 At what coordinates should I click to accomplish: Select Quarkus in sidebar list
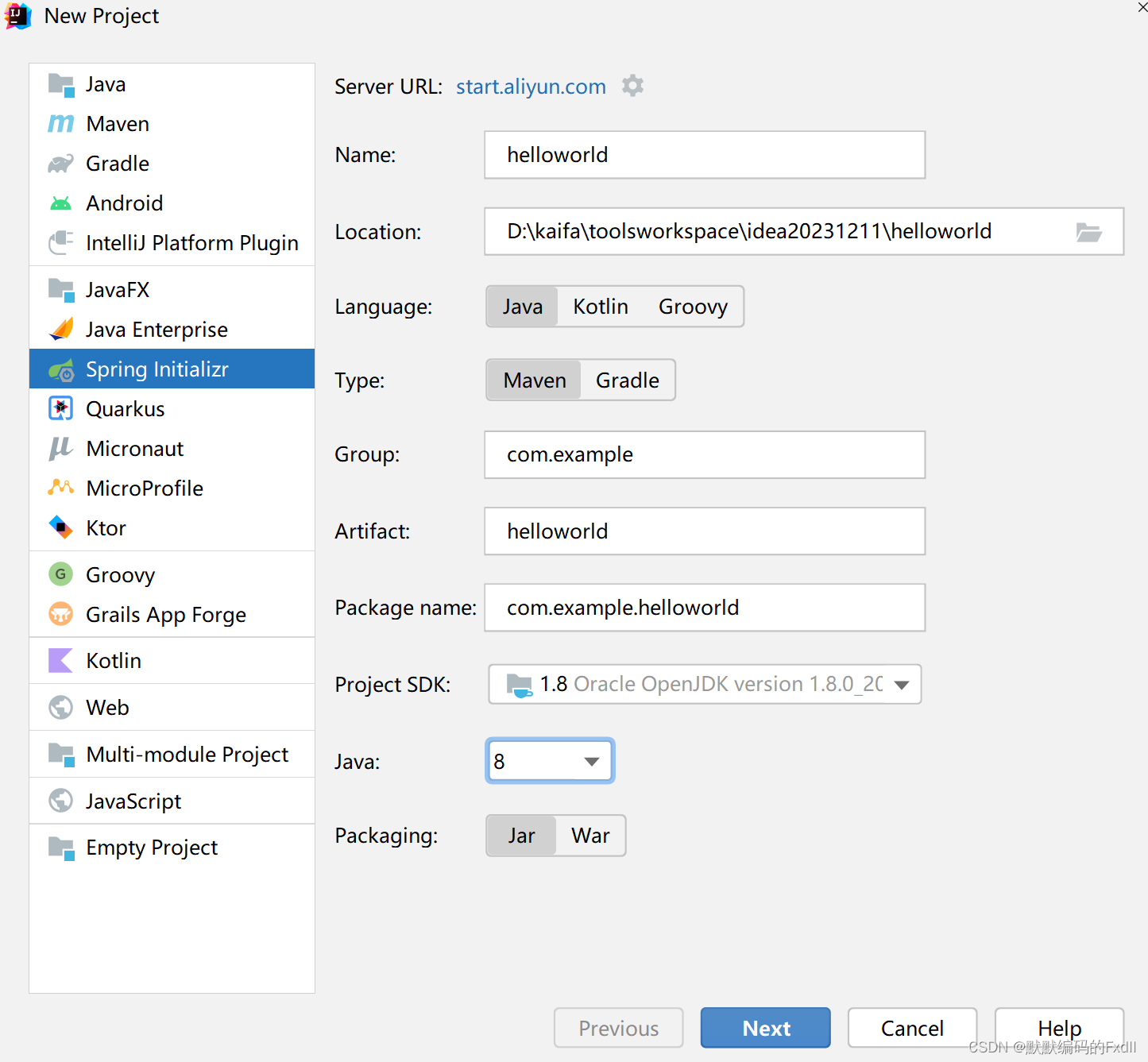click(172, 408)
